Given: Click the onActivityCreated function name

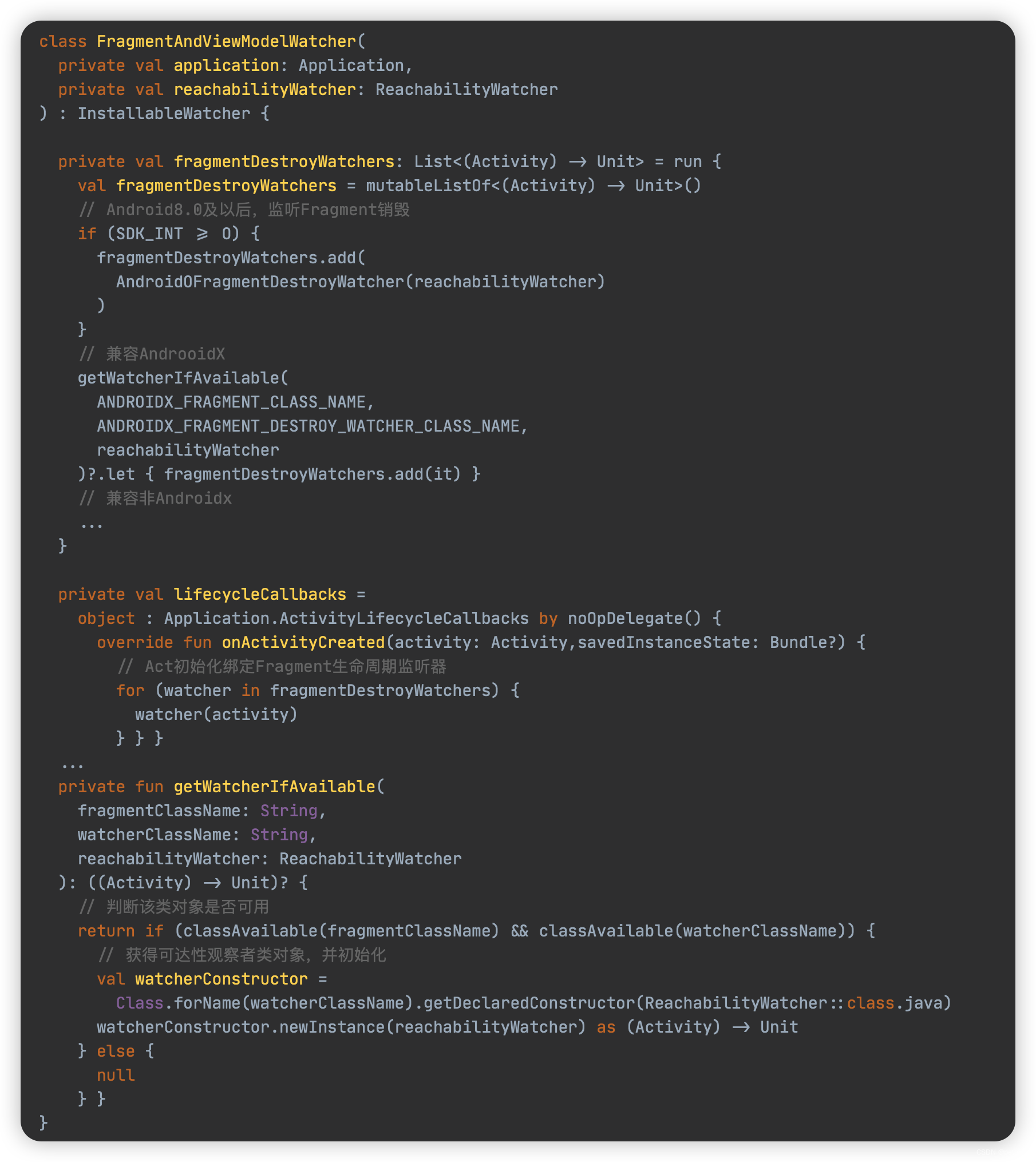Looking at the screenshot, I should point(303,643).
